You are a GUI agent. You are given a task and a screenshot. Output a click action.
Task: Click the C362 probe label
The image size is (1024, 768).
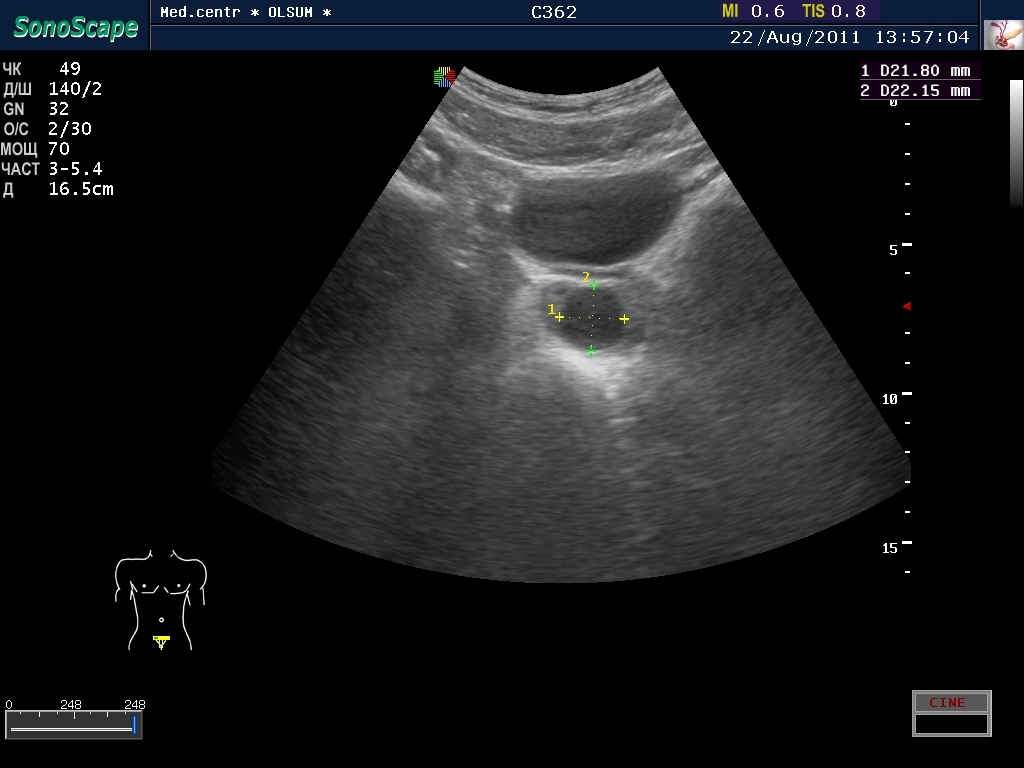(x=554, y=13)
